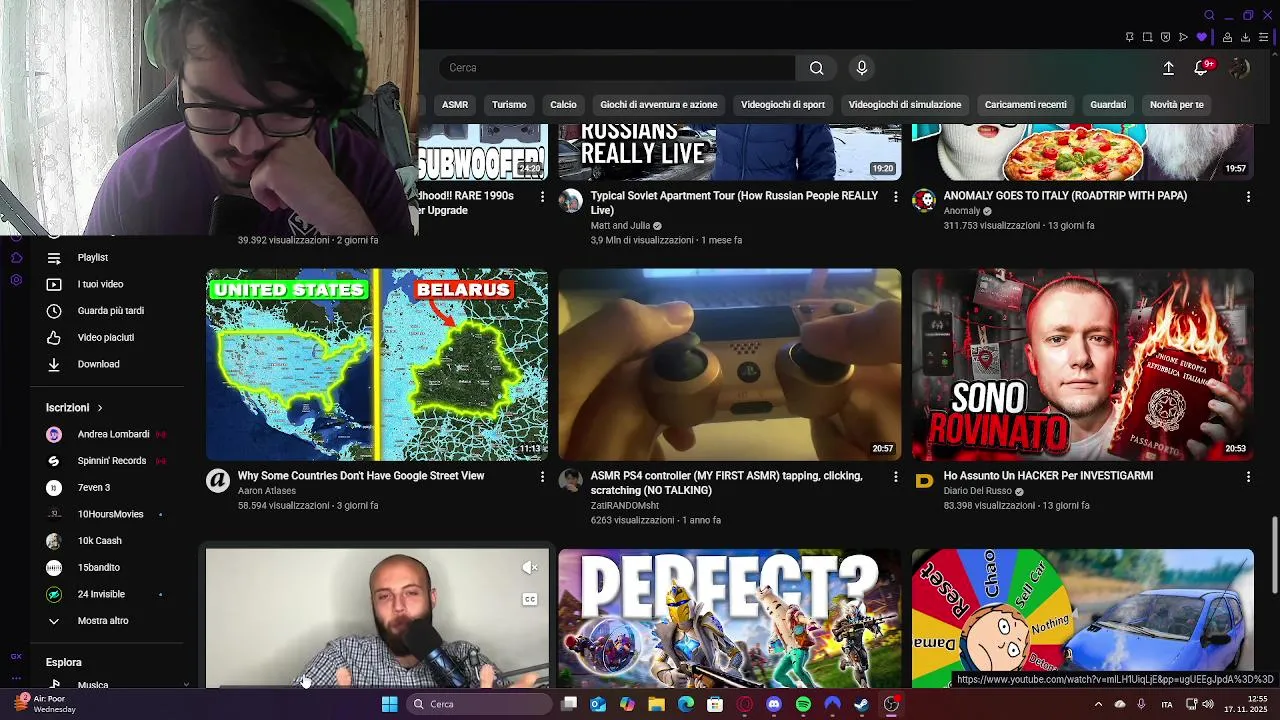
Task: Click the browser pinboard pin icon
Action: click(x=1129, y=37)
